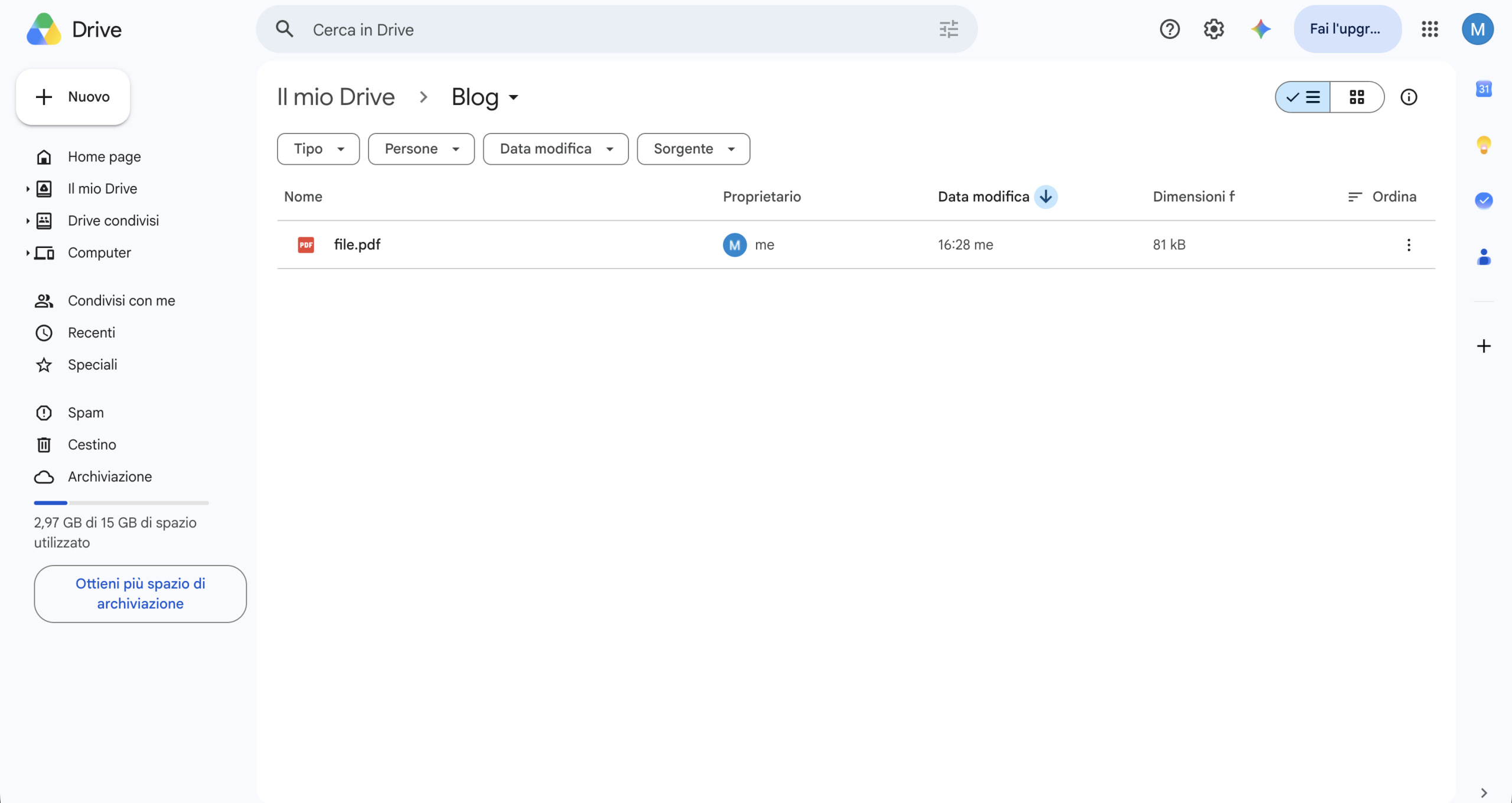This screenshot has width=1512, height=803.
Task: Click the Google Drive logo
Action: [44, 29]
